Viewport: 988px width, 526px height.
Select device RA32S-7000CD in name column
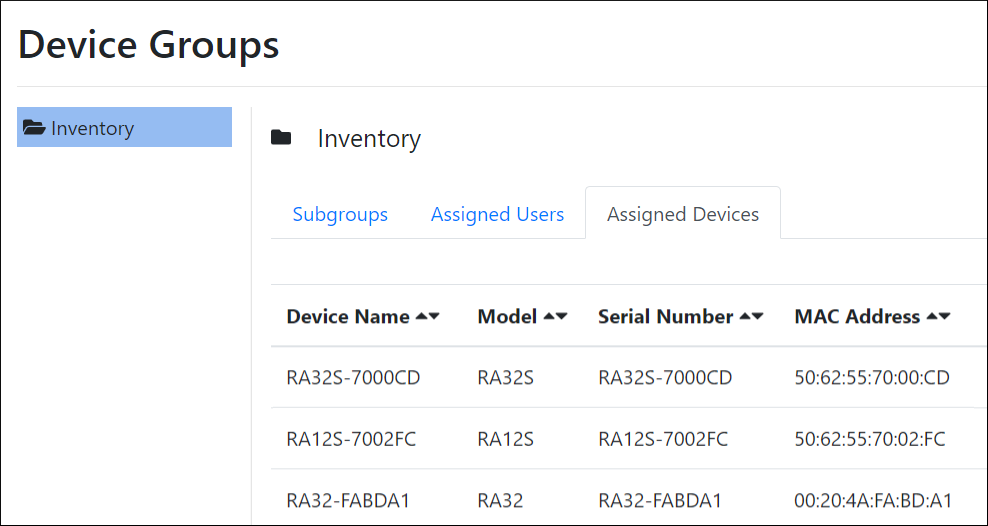coord(353,377)
